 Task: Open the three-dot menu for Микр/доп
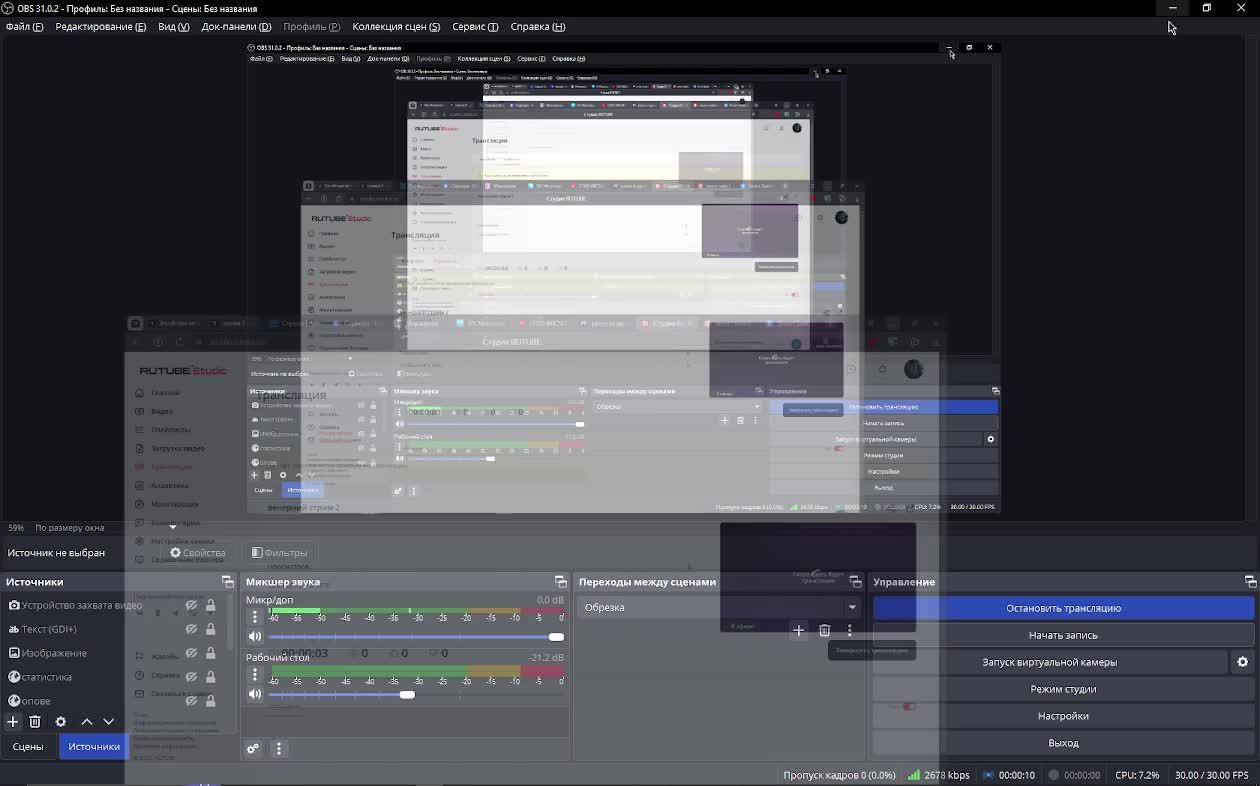[x=255, y=617]
